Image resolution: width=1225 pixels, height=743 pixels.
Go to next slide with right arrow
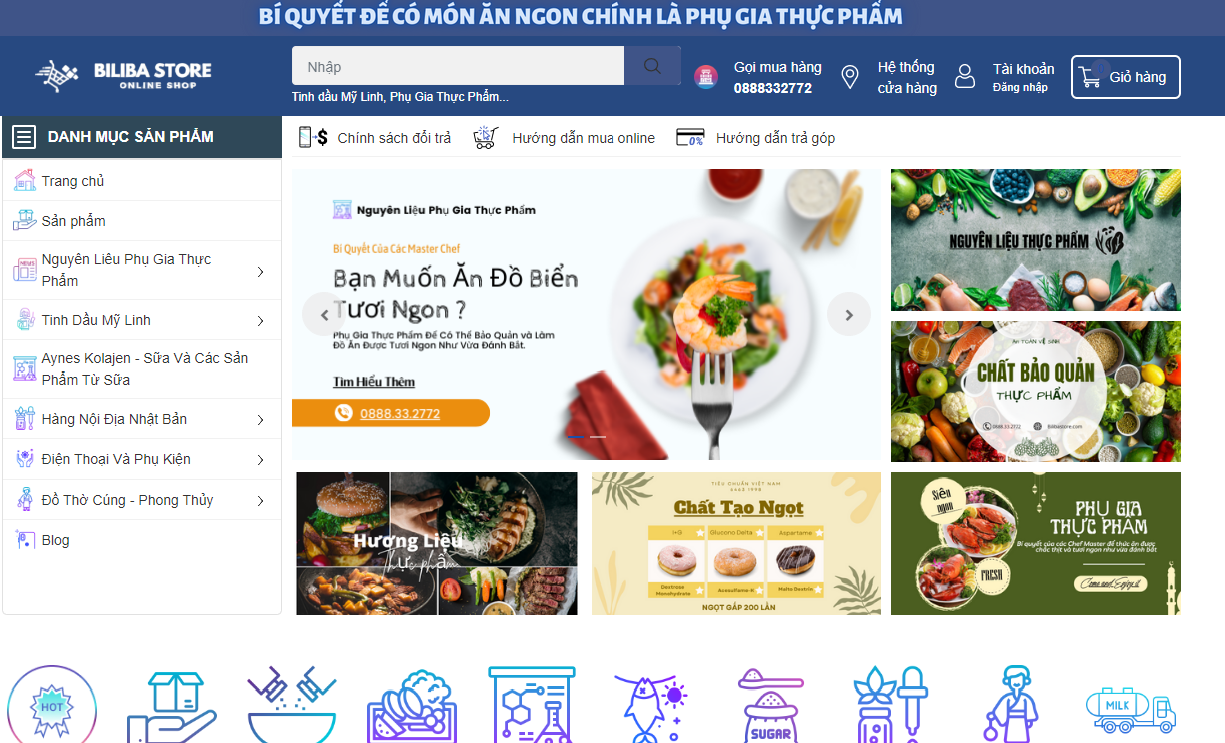click(849, 315)
